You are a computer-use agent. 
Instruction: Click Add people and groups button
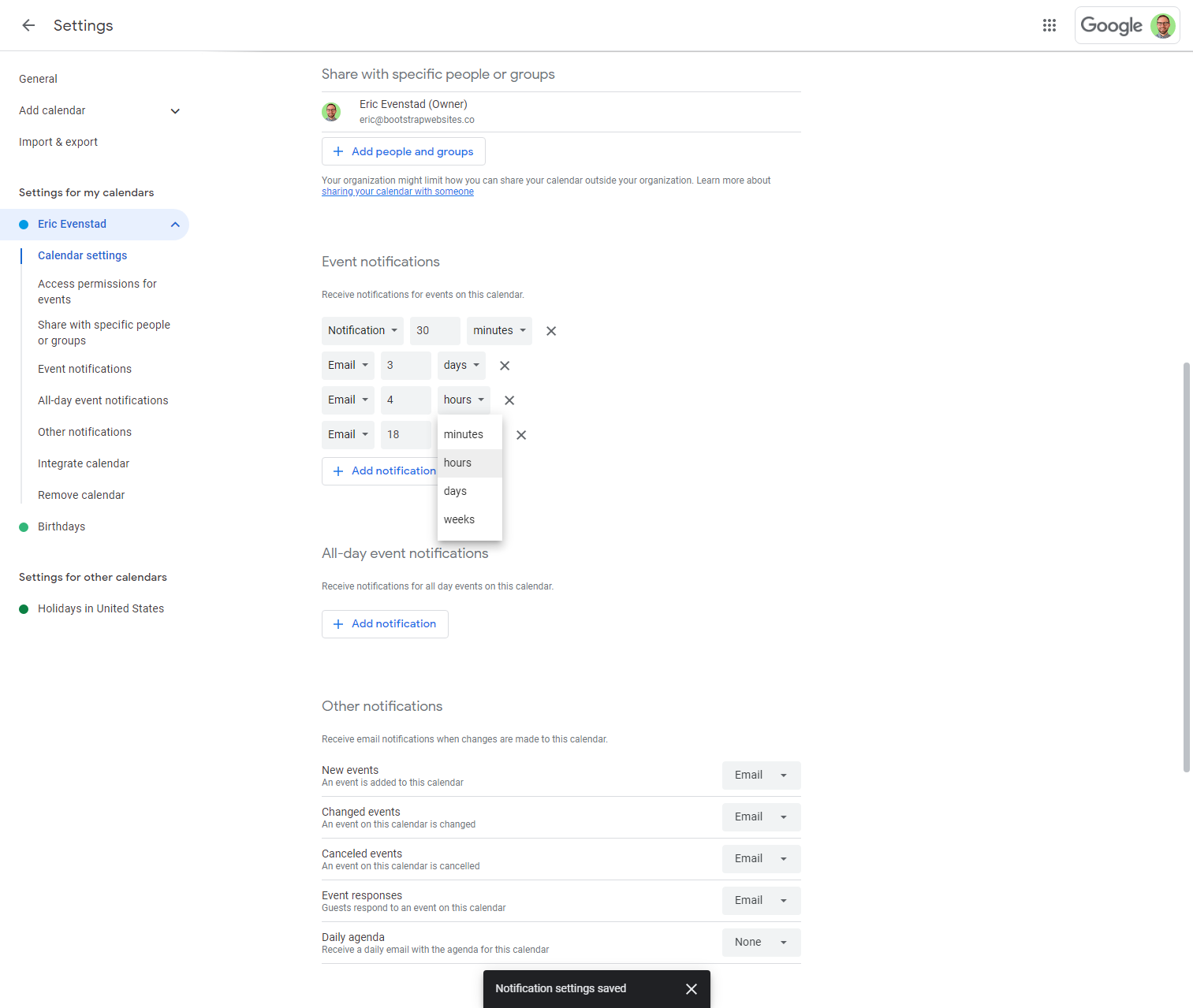403,151
